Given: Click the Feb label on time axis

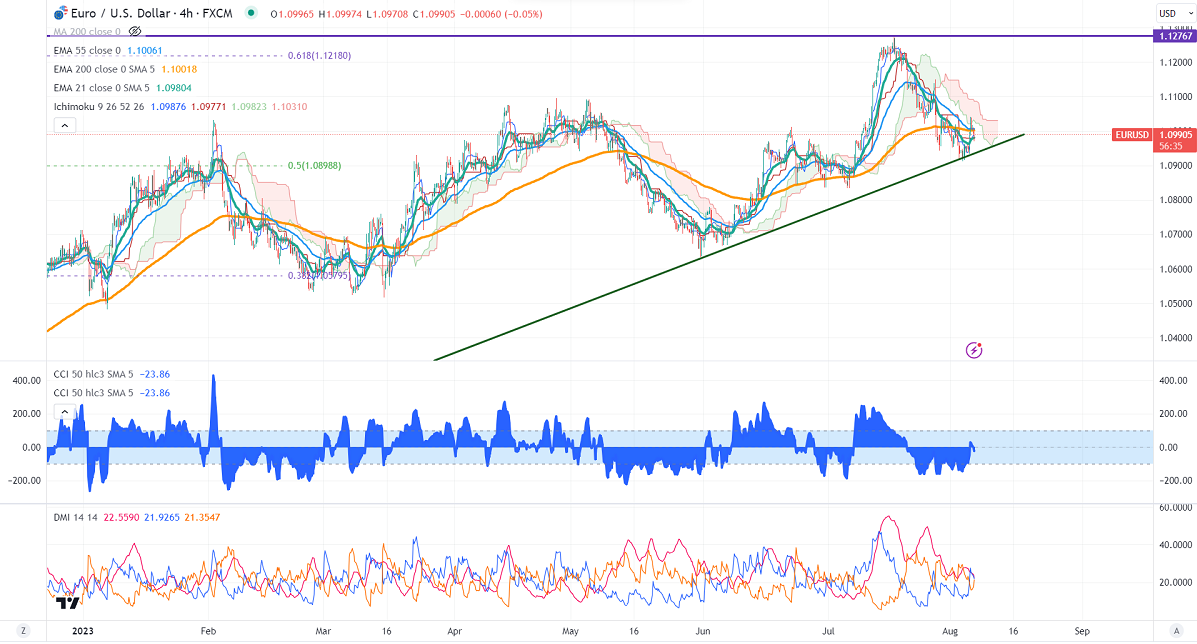Looking at the screenshot, I should (x=208, y=631).
